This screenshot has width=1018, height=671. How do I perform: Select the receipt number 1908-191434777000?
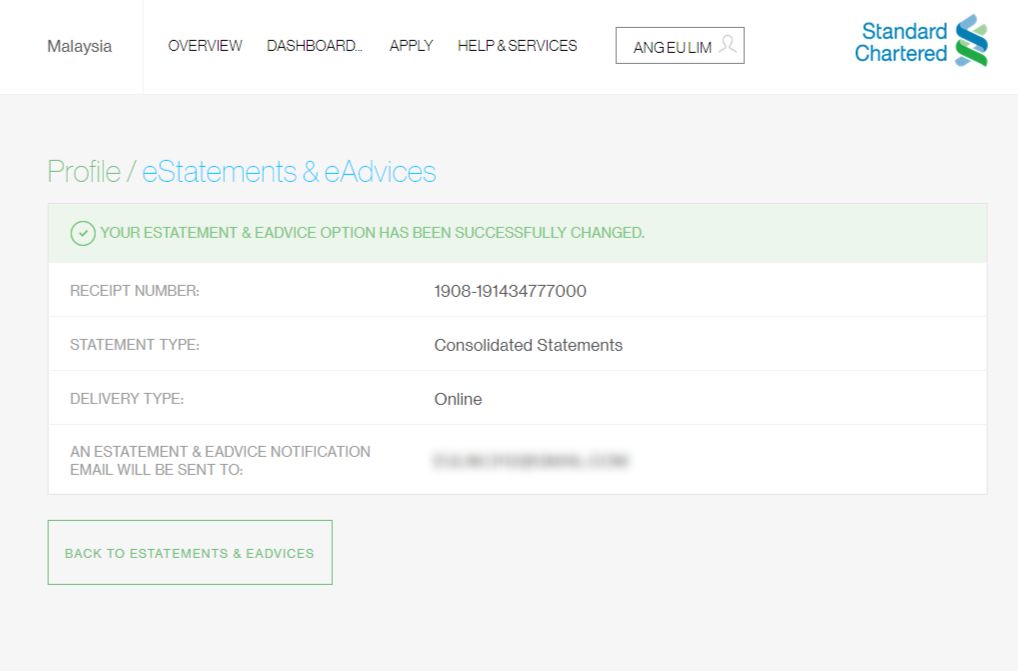click(510, 291)
